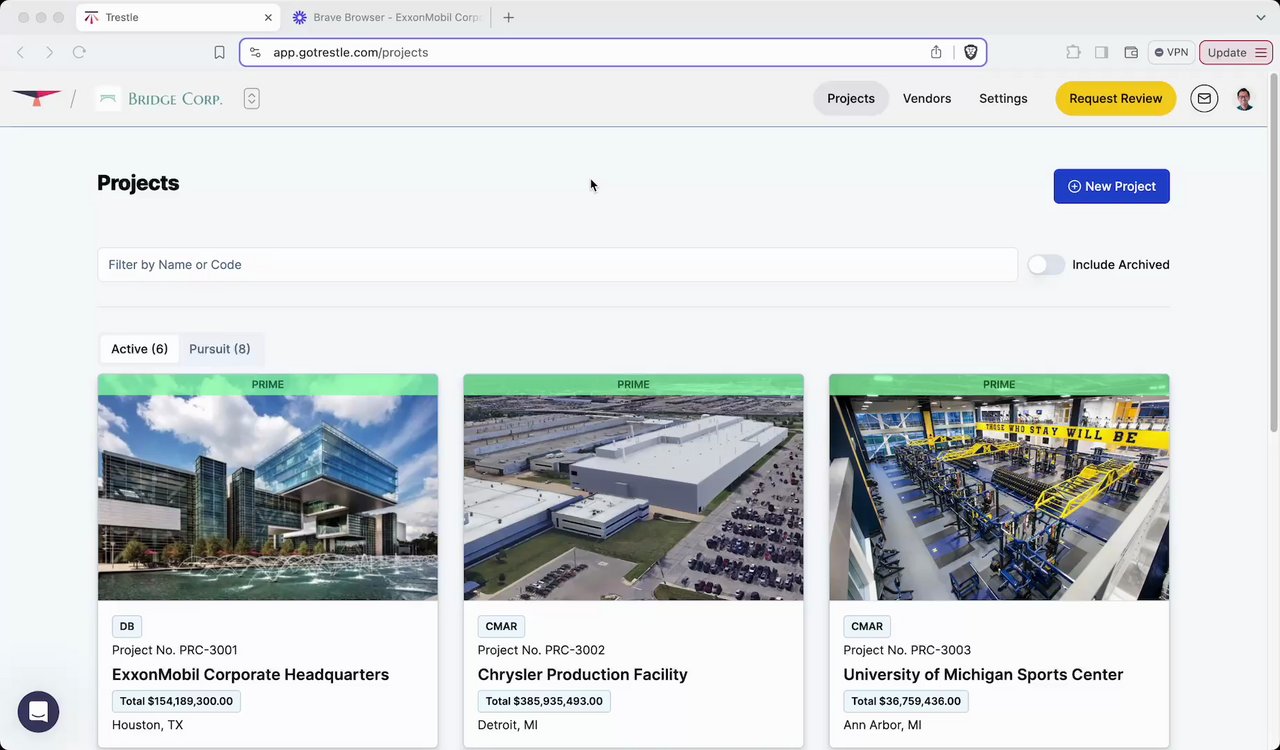Open the browser extensions puzzle icon
Viewport: 1280px width, 750px height.
click(1073, 52)
